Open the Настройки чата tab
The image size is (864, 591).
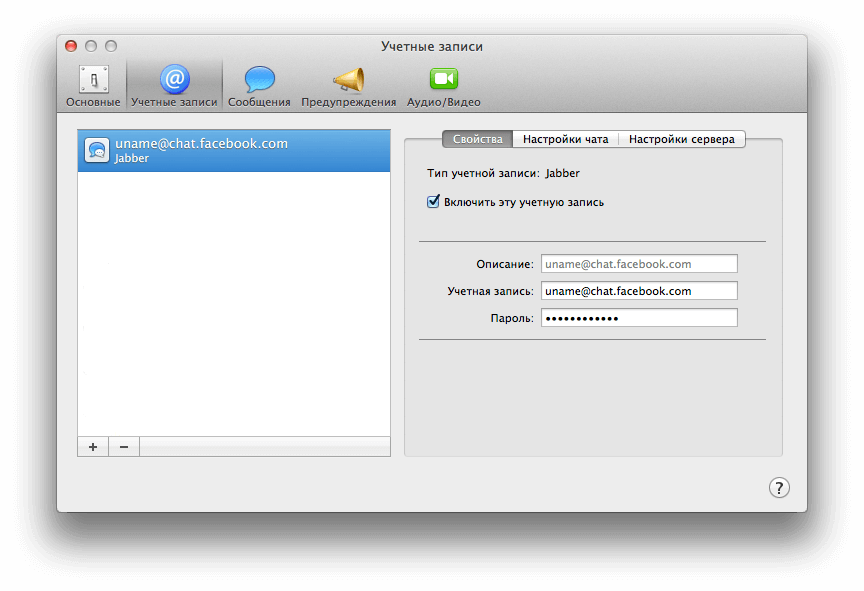[565, 139]
